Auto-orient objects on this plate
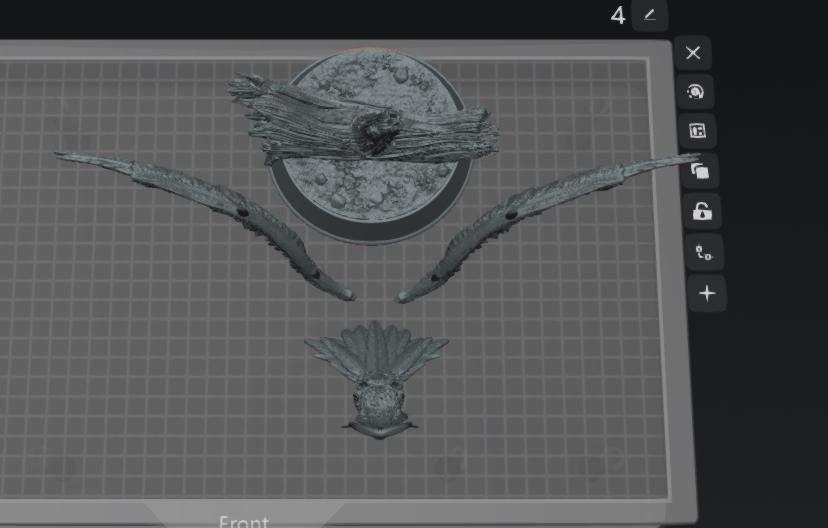 tap(695, 92)
